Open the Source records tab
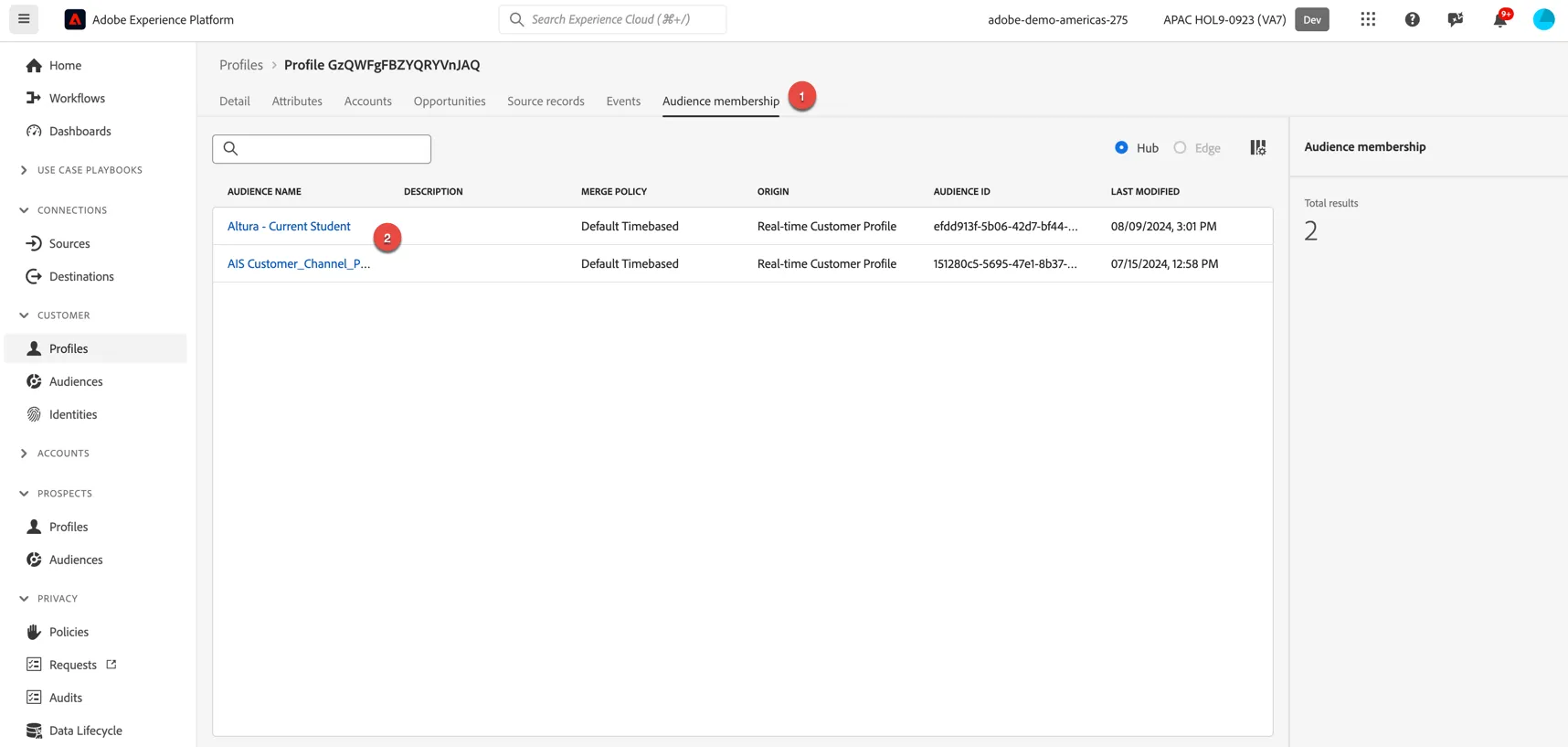This screenshot has height=747, width=1568. pyautogui.click(x=546, y=101)
